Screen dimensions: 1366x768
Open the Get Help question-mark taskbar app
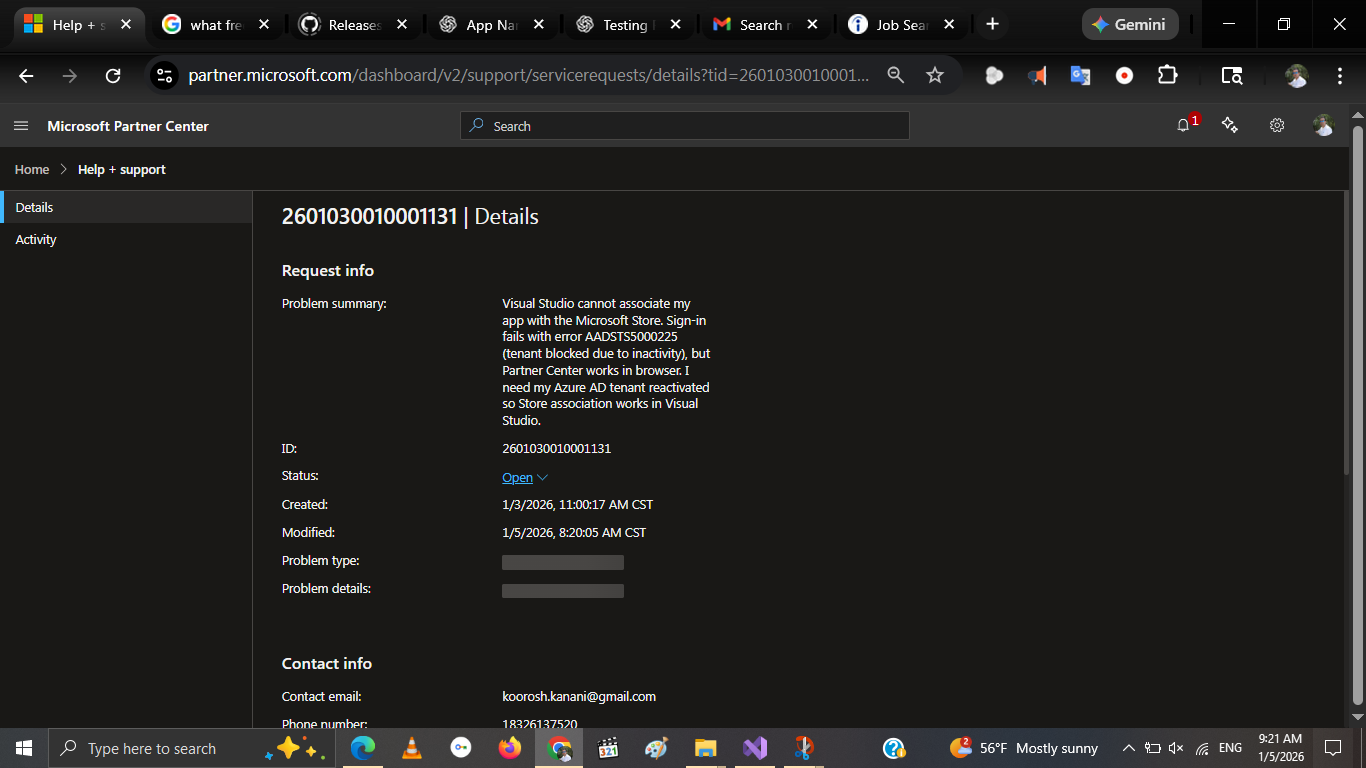click(894, 748)
